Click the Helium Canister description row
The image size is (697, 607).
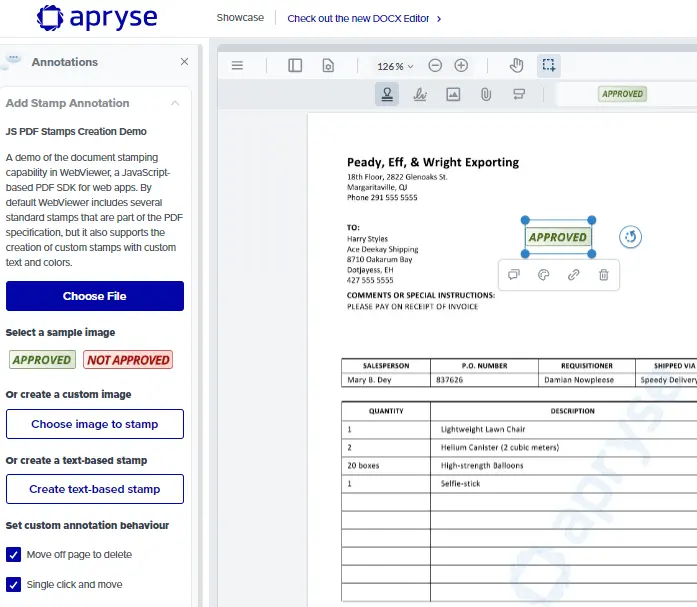[500, 447]
